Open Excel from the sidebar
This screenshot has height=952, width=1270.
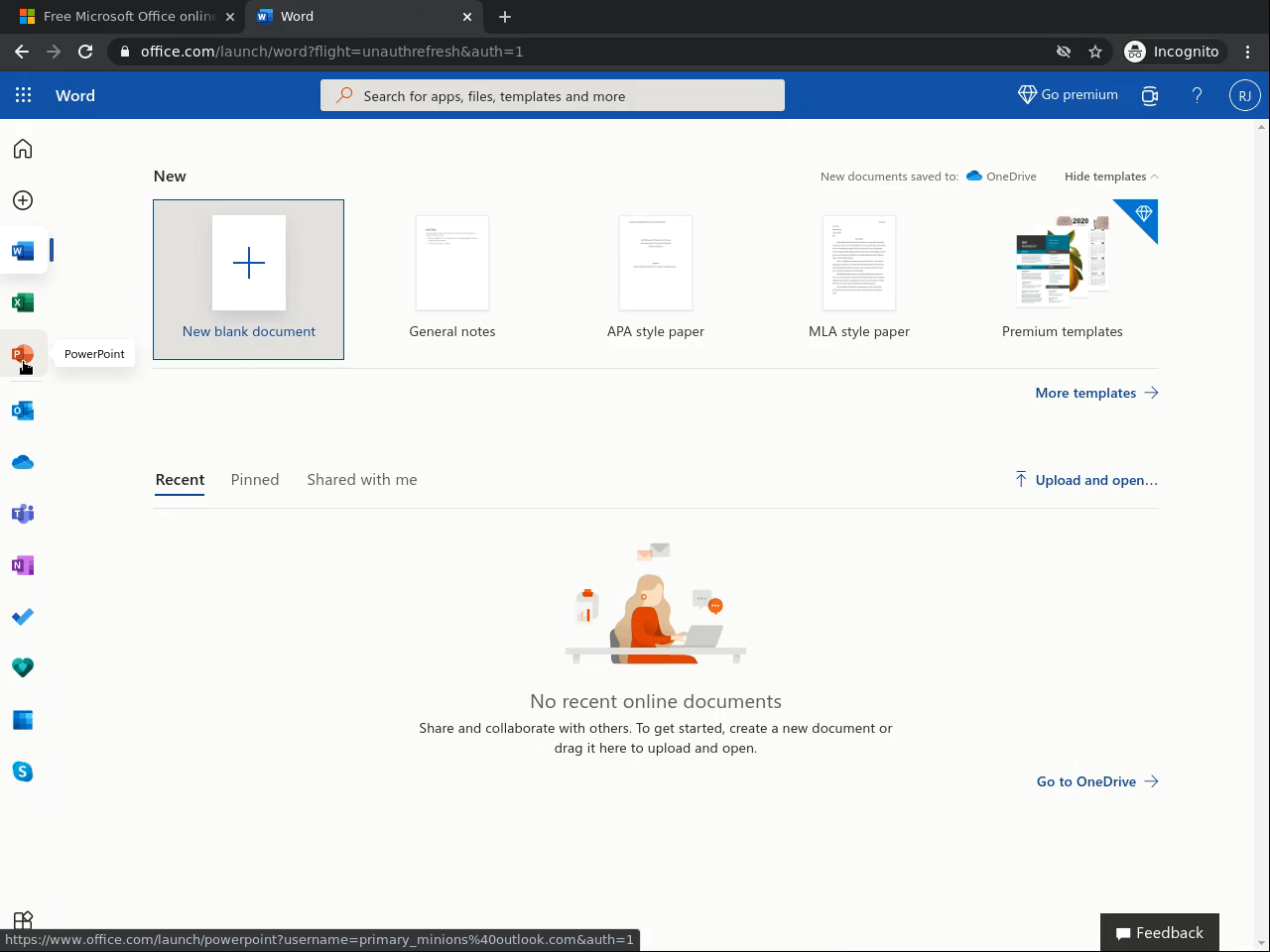23,302
